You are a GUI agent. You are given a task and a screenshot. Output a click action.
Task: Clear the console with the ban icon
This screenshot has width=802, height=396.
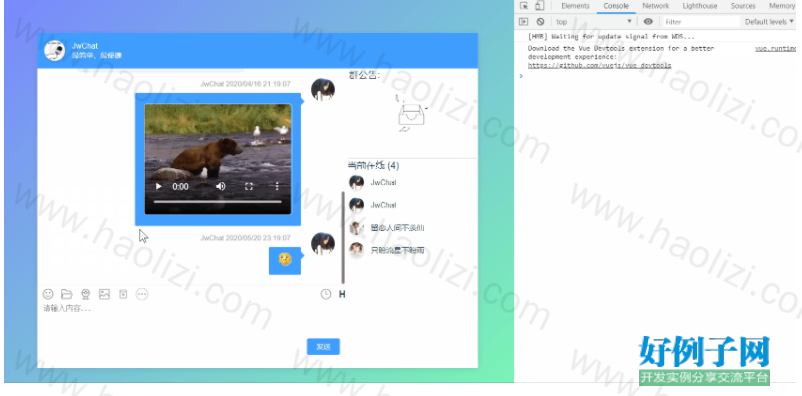540,21
